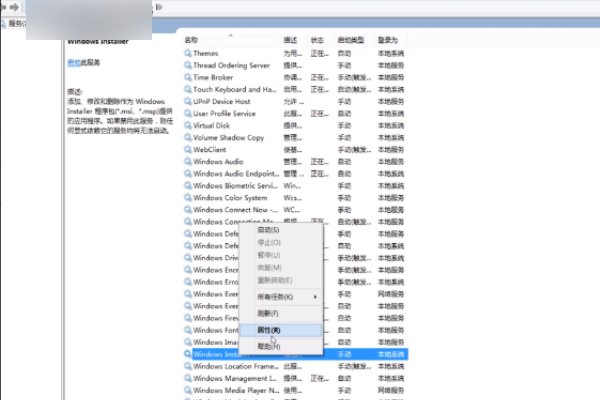
Task: Click the highlighted Windows Installer service icon
Action: point(188,354)
